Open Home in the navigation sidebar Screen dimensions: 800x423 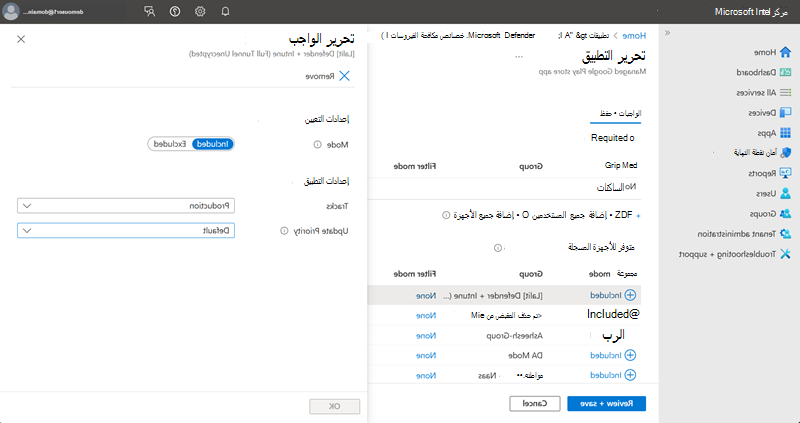point(765,52)
